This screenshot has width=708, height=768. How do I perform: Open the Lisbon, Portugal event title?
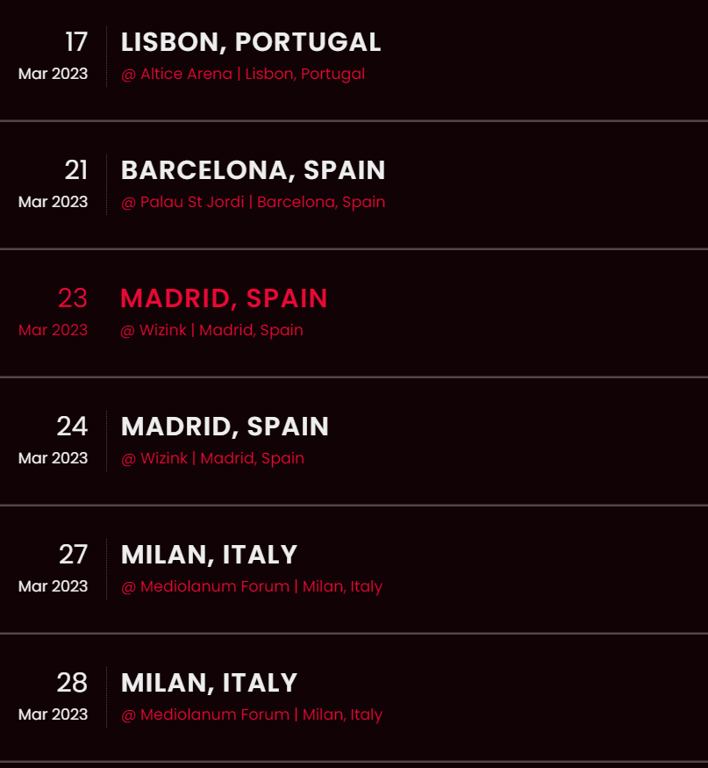pos(251,42)
